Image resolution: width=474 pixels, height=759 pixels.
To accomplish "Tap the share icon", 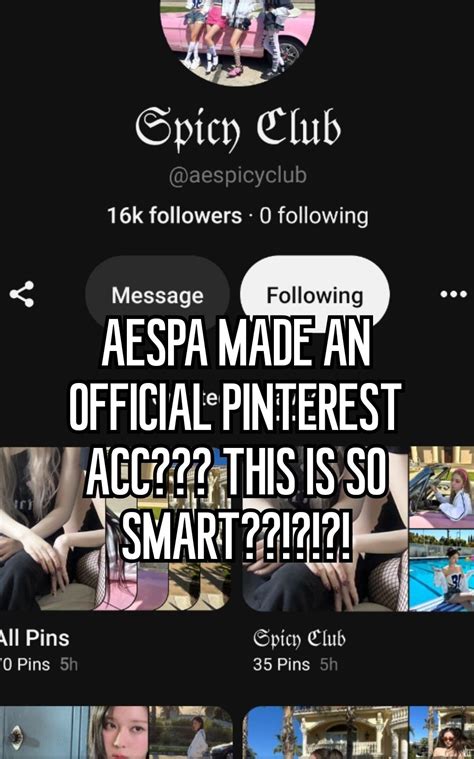I will coord(22,294).
